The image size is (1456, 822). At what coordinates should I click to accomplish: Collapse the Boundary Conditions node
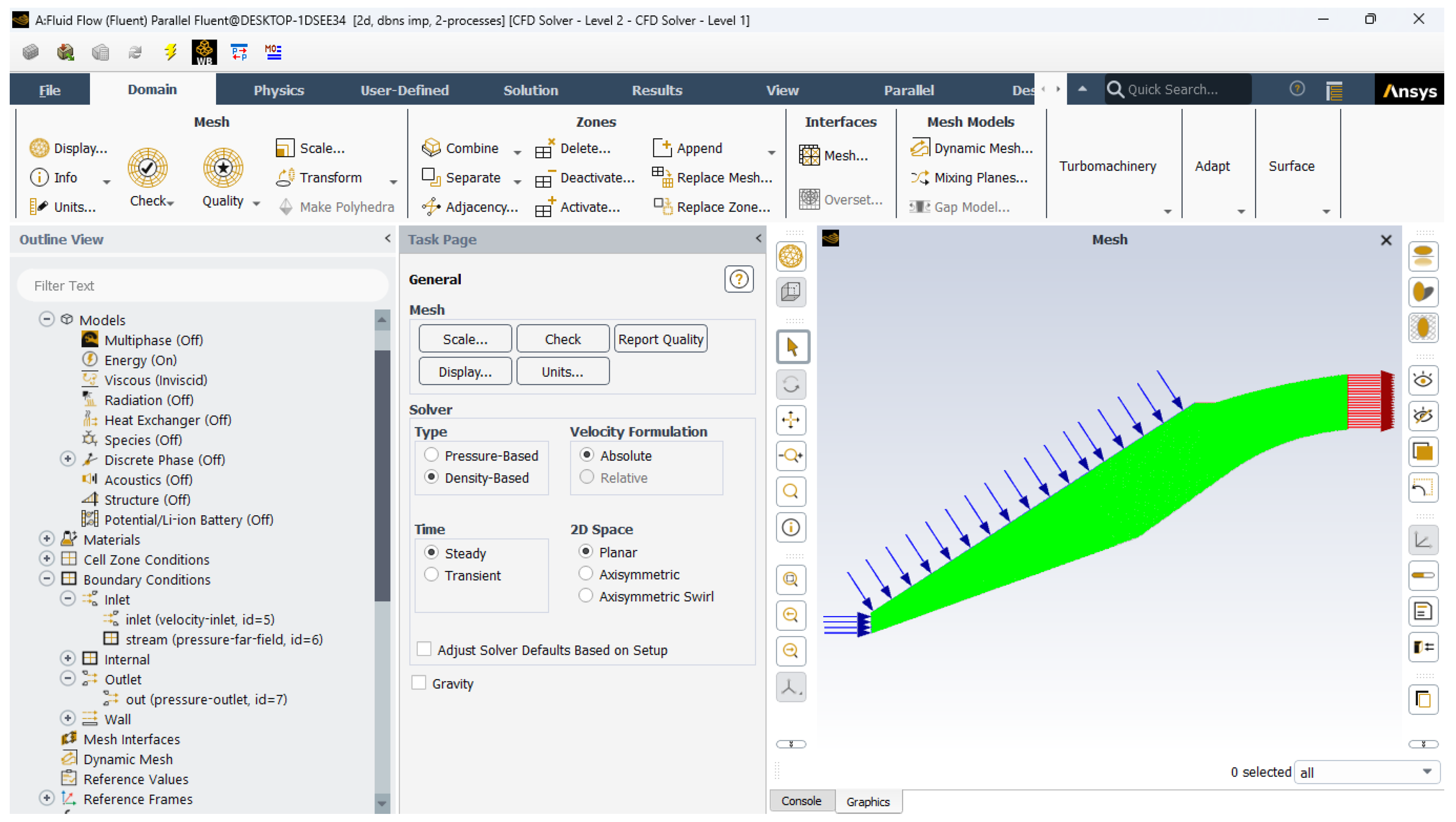(x=47, y=579)
